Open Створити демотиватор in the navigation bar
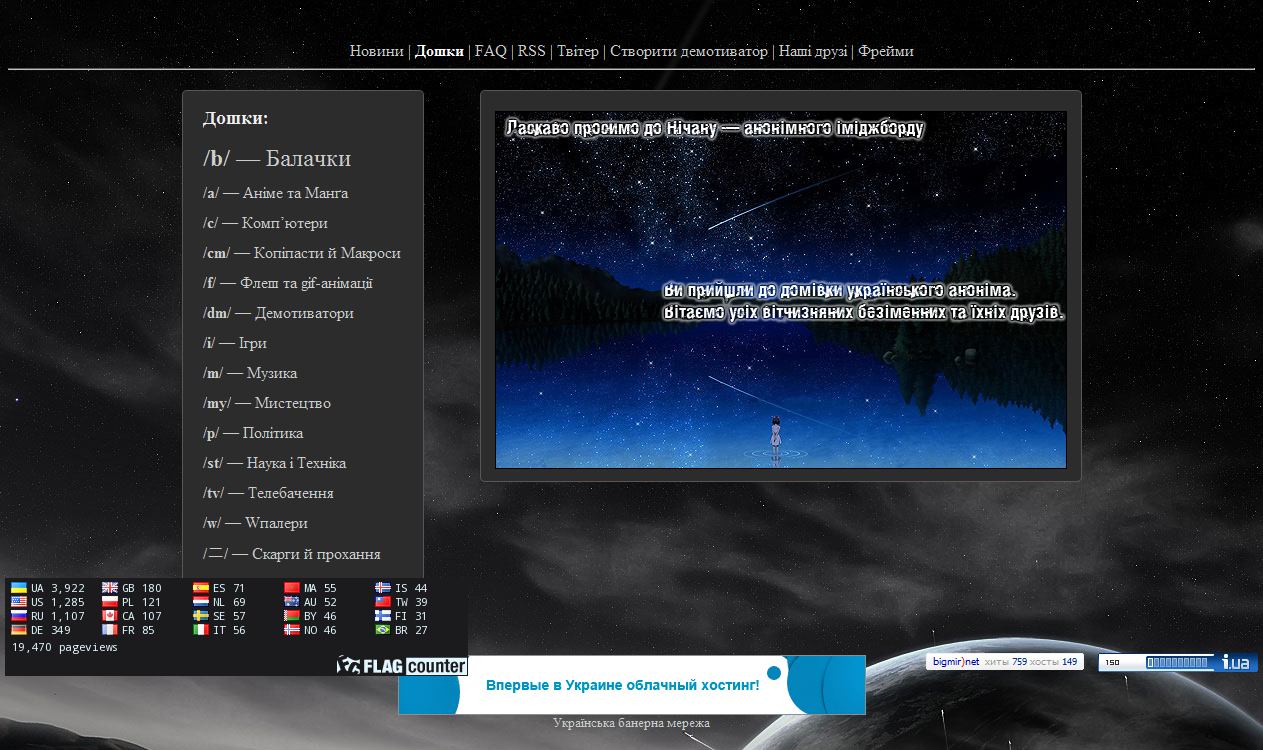 (688, 51)
